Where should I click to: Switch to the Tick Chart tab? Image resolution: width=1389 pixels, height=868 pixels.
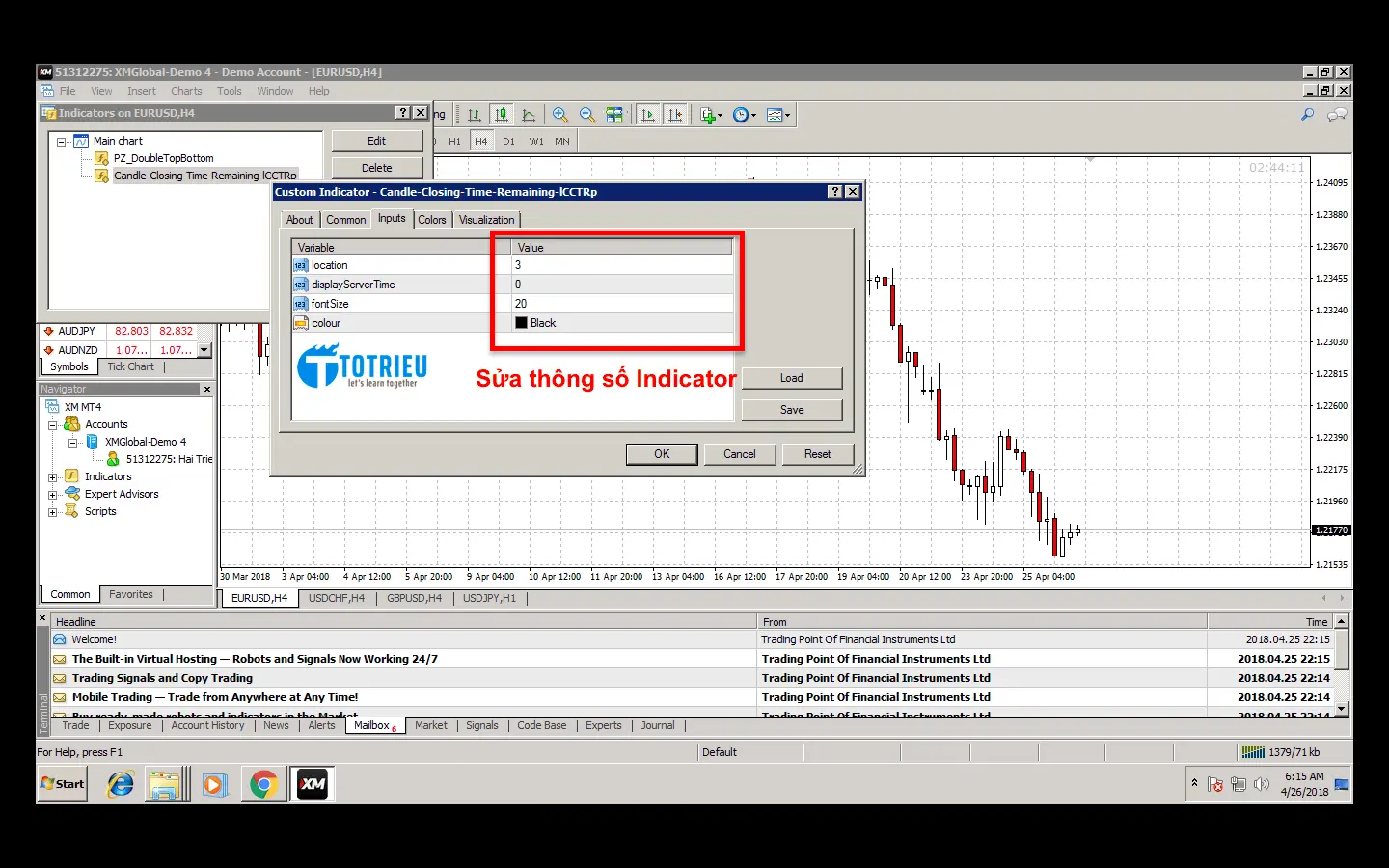point(130,366)
